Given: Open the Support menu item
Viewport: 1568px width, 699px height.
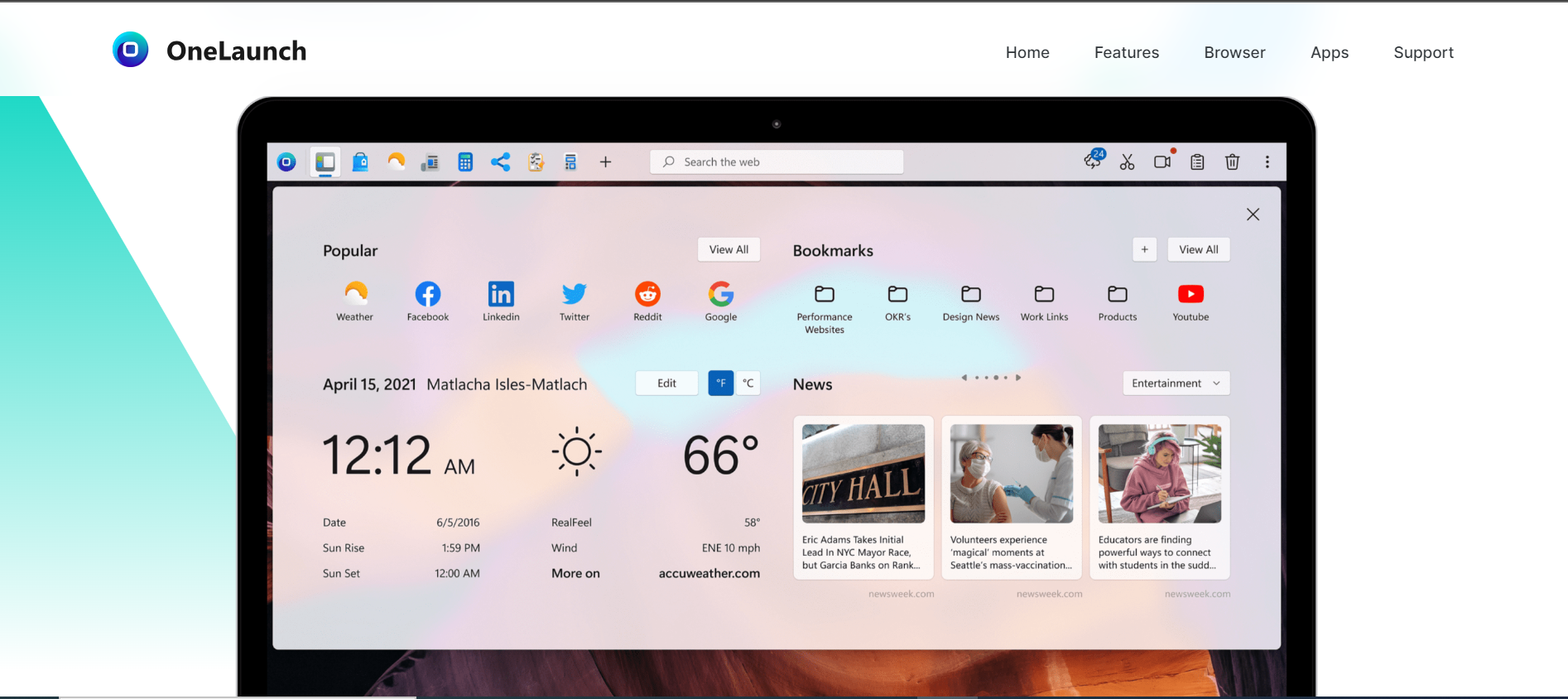Looking at the screenshot, I should click(x=1423, y=52).
